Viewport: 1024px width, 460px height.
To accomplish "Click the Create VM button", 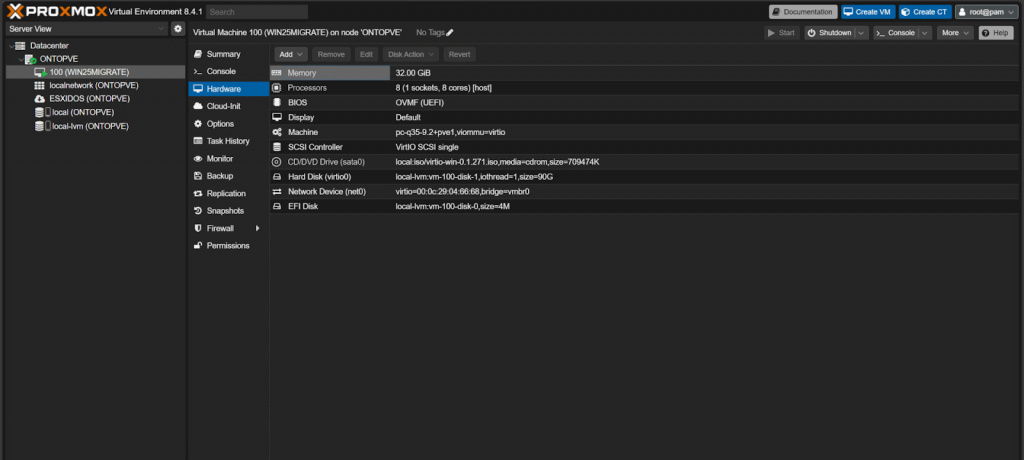I will point(868,12).
